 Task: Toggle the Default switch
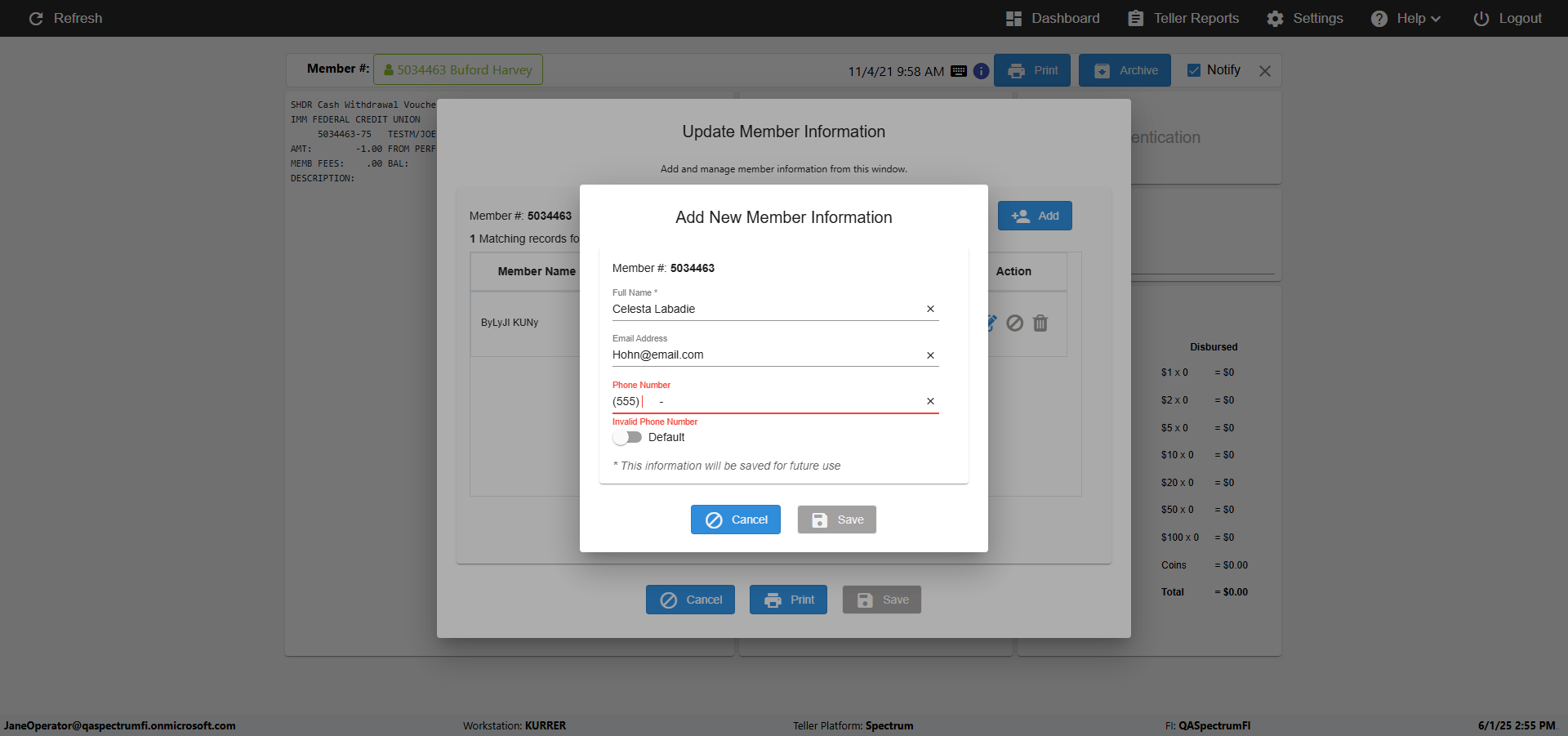tap(627, 437)
